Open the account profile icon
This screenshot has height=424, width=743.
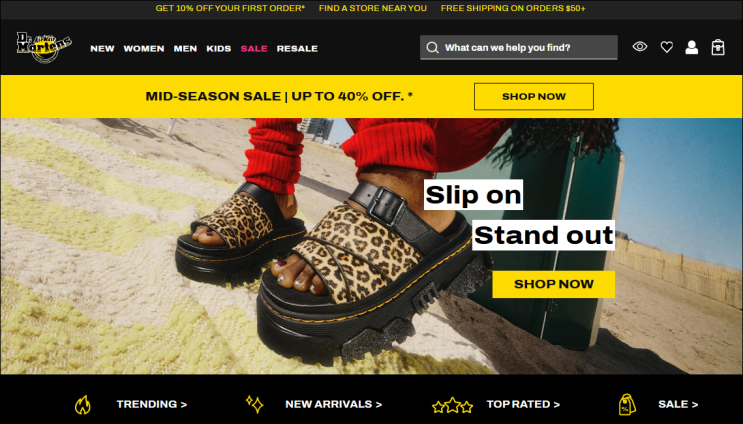pos(691,47)
